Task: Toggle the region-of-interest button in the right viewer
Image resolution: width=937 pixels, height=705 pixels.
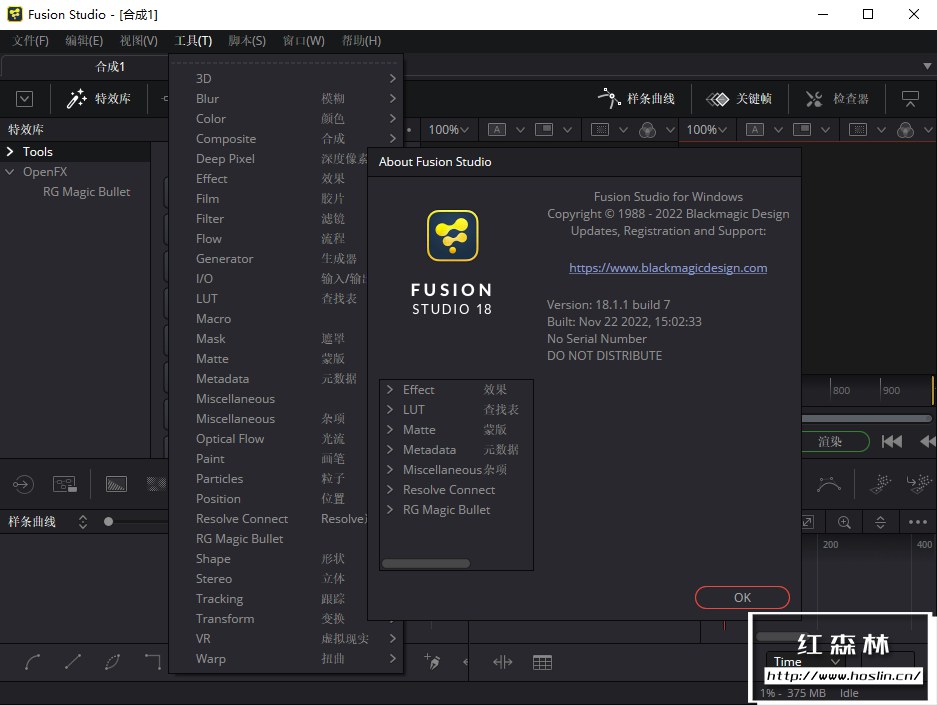Action: pos(858,130)
